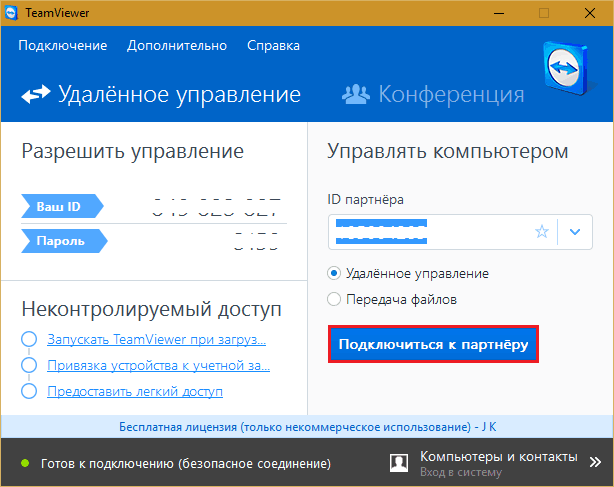The height and width of the screenshot is (487, 614).
Task: Click the circle icon beside Привязка устройства
Action: tap(29, 365)
